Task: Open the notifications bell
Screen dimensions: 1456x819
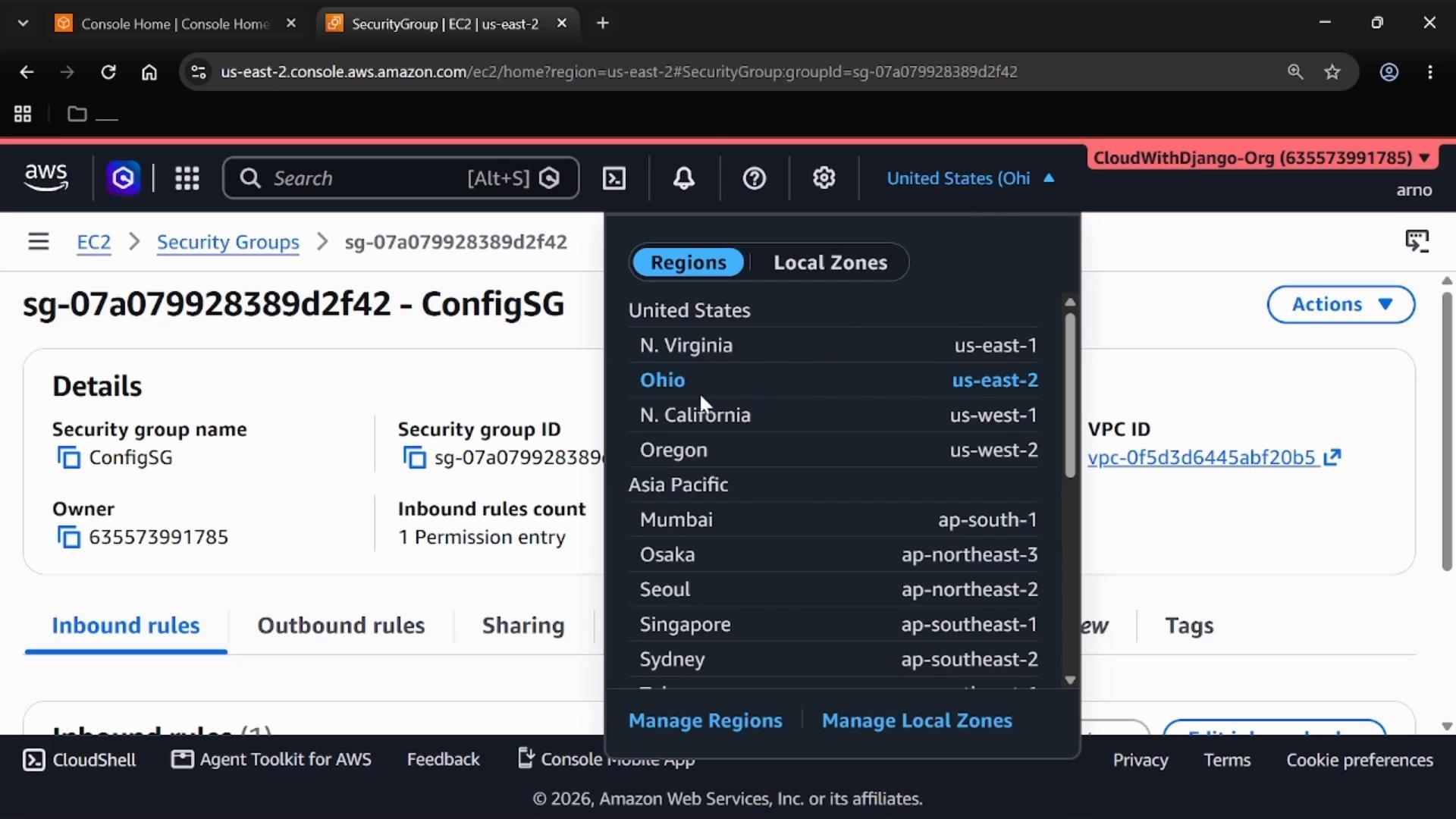Action: click(684, 178)
